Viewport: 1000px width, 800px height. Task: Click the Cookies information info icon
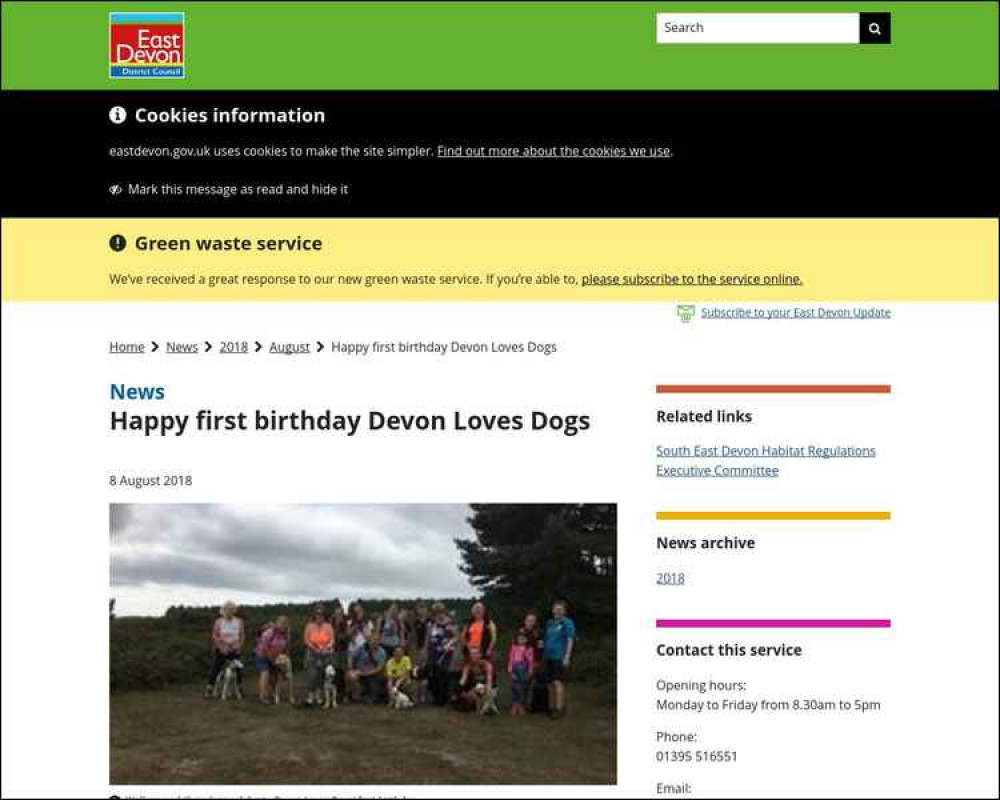[117, 115]
